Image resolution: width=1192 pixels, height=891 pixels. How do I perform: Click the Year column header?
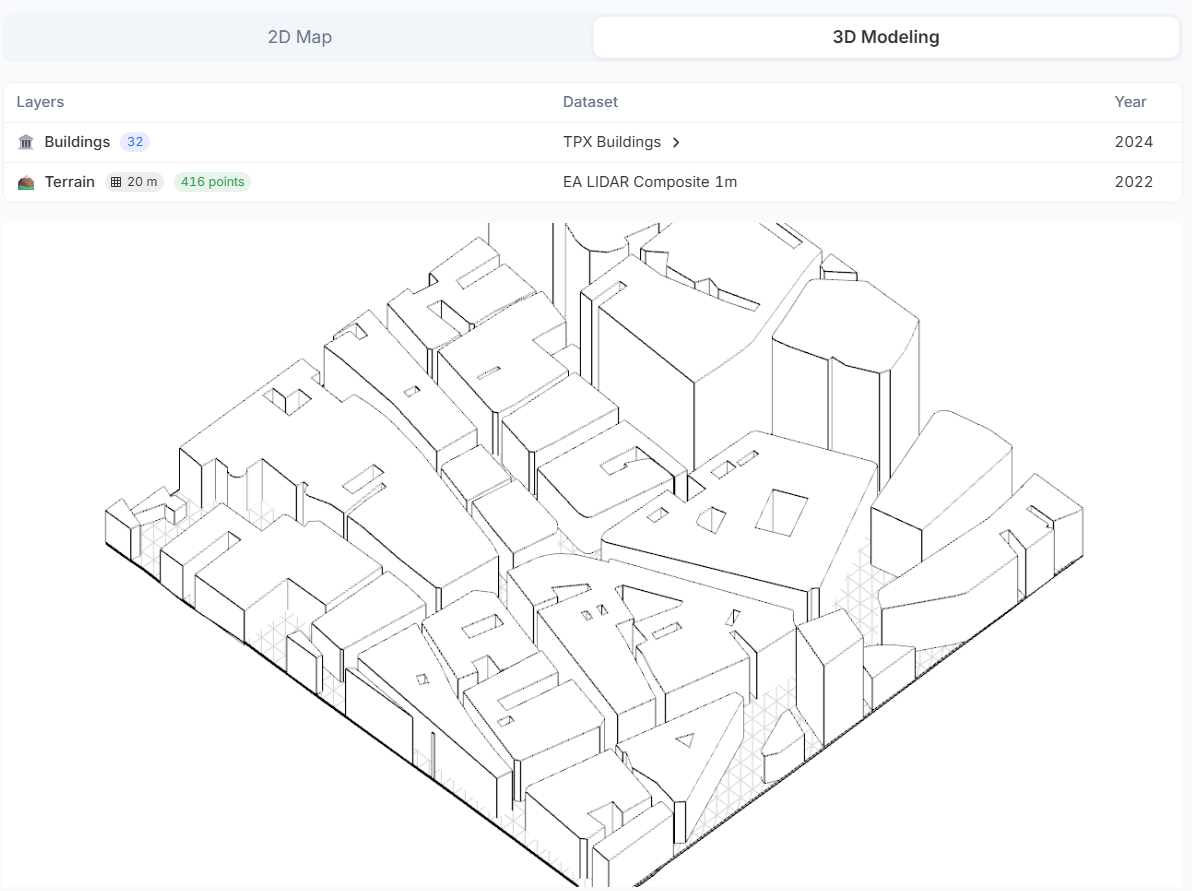(x=1130, y=102)
